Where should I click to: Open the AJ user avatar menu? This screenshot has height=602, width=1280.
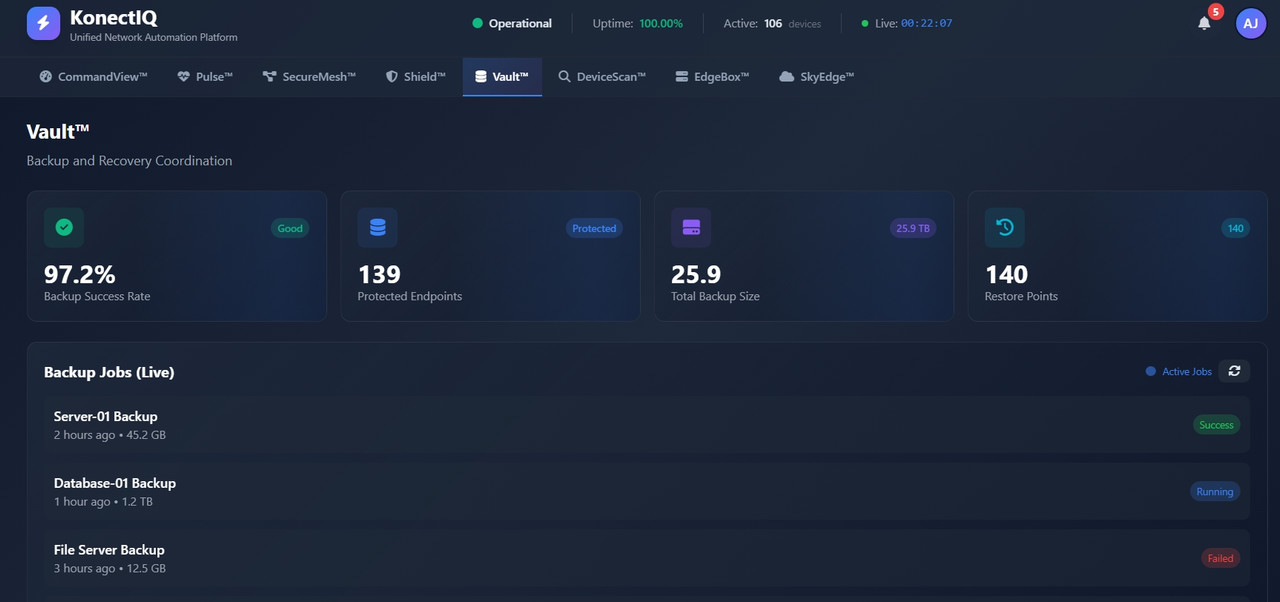pos(1251,23)
